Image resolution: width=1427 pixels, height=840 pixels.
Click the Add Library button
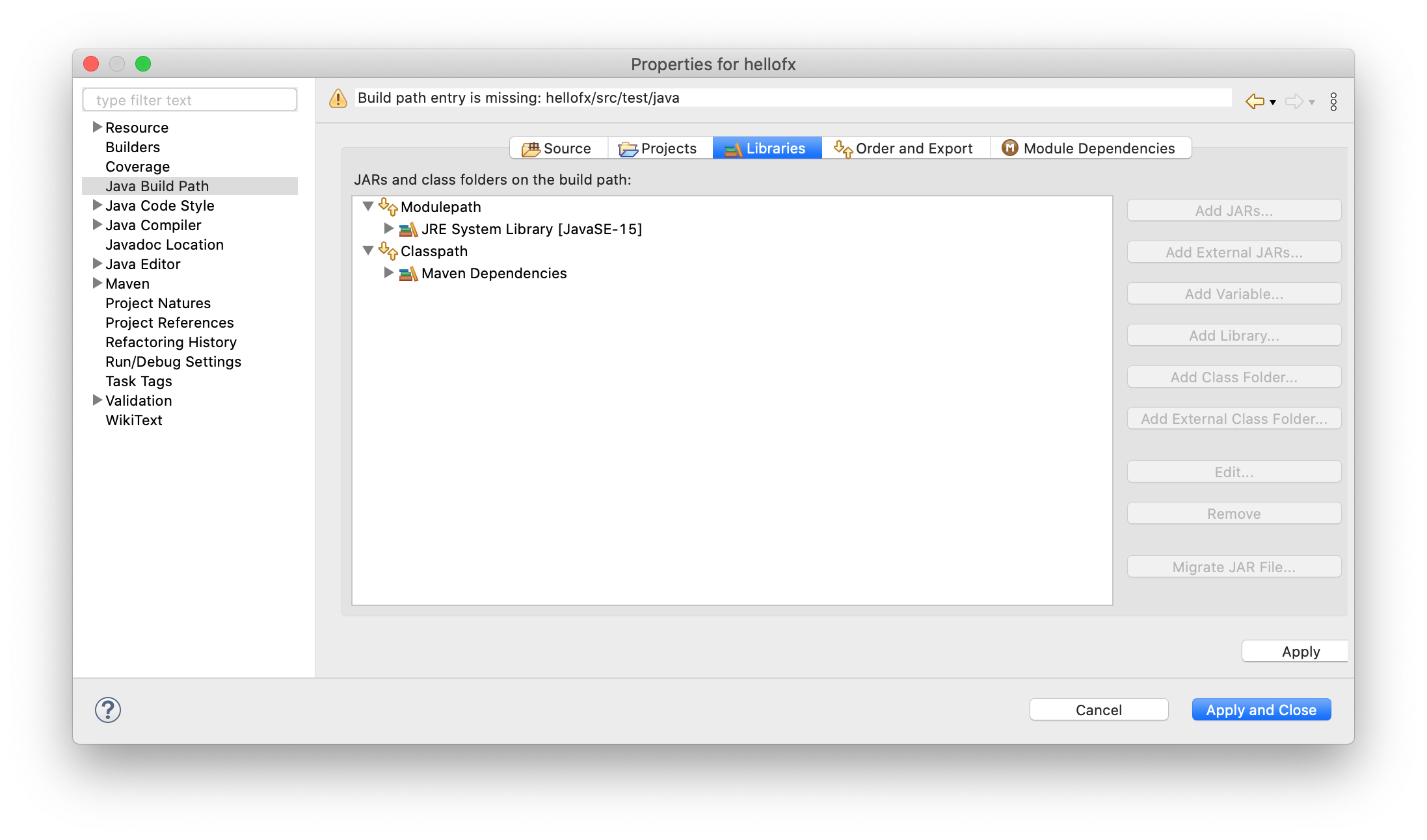click(x=1234, y=335)
